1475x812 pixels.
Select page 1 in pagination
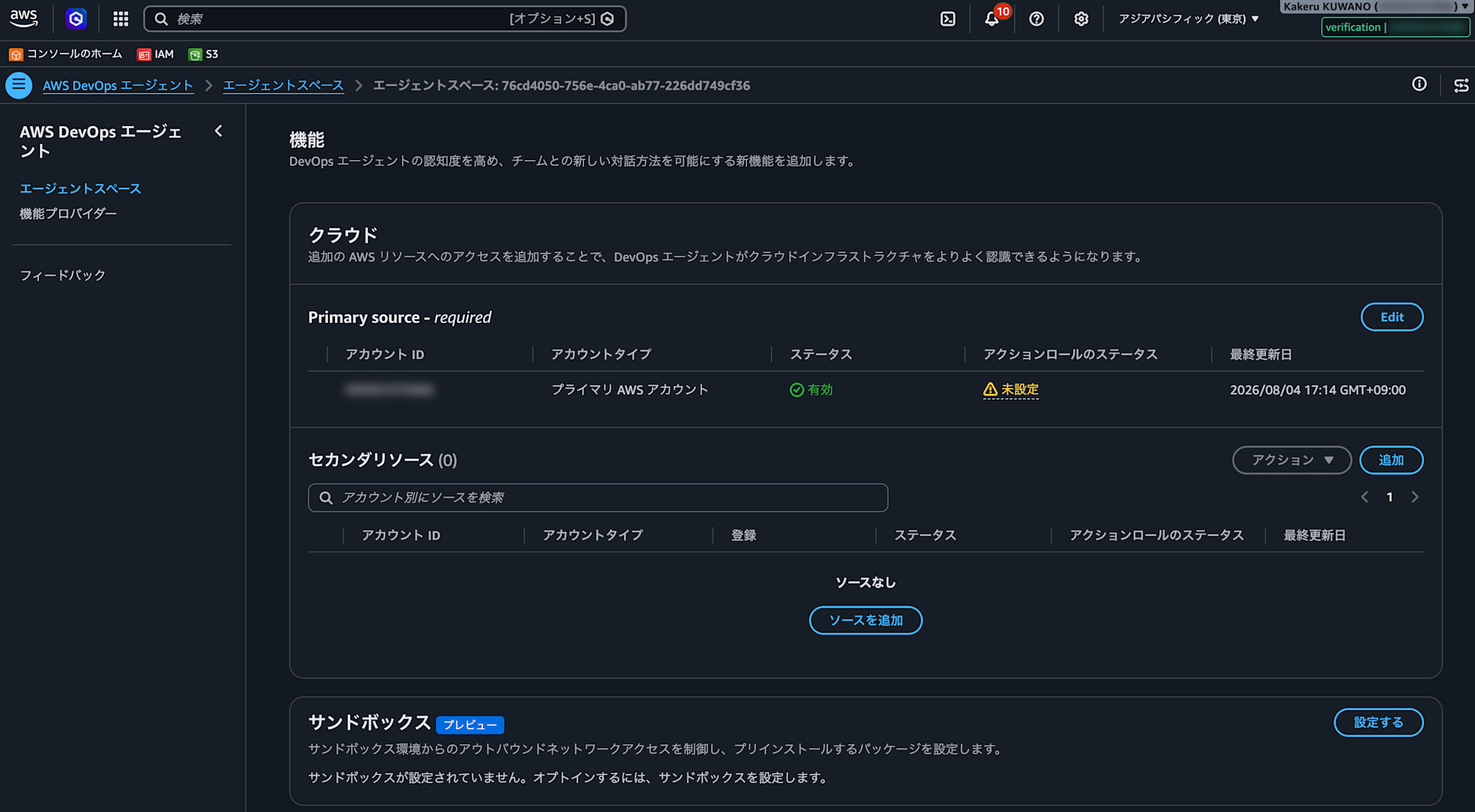pyautogui.click(x=1389, y=497)
